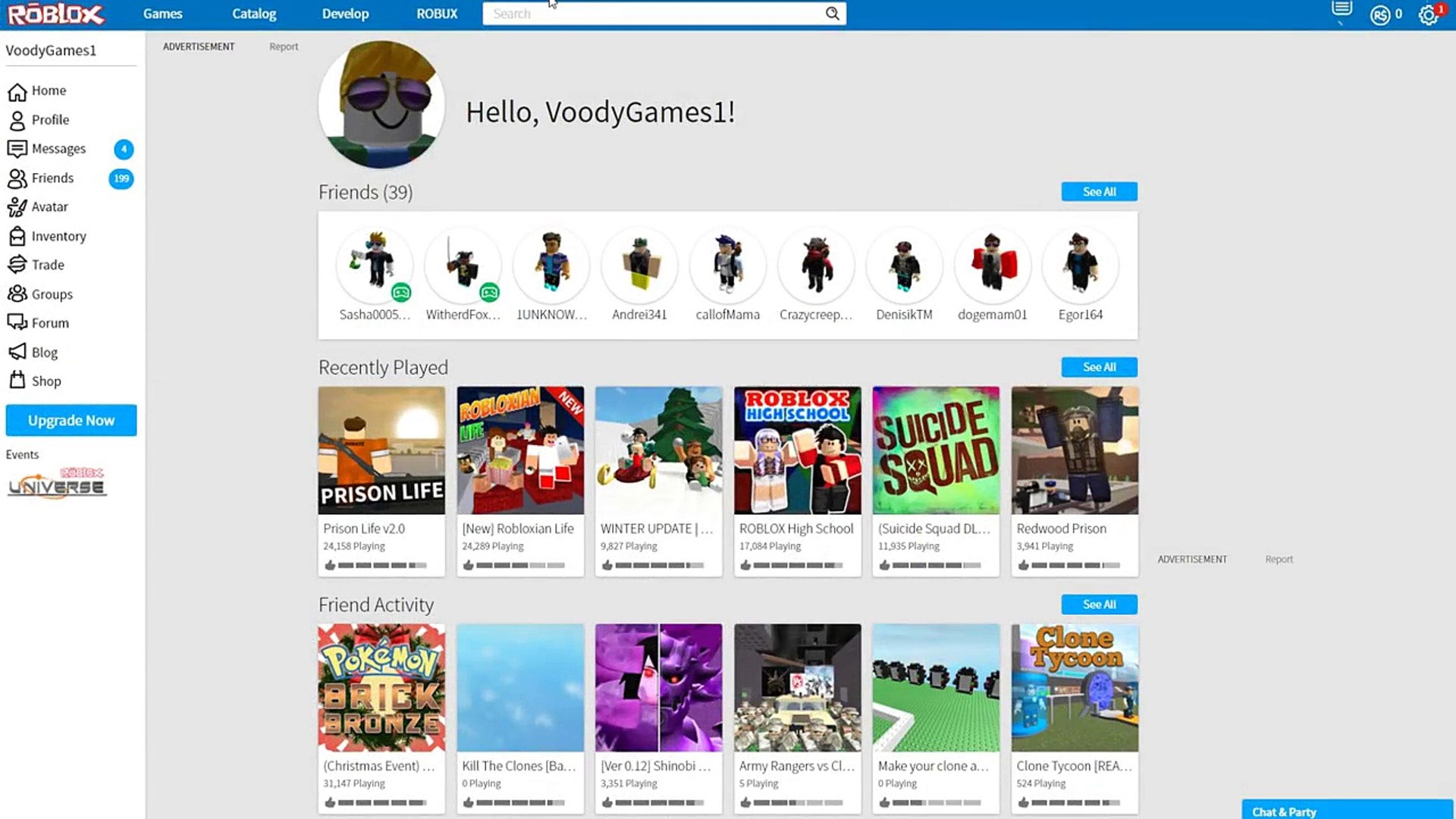
Task: Click the settings gear icon in the top bar
Action: point(1428,14)
